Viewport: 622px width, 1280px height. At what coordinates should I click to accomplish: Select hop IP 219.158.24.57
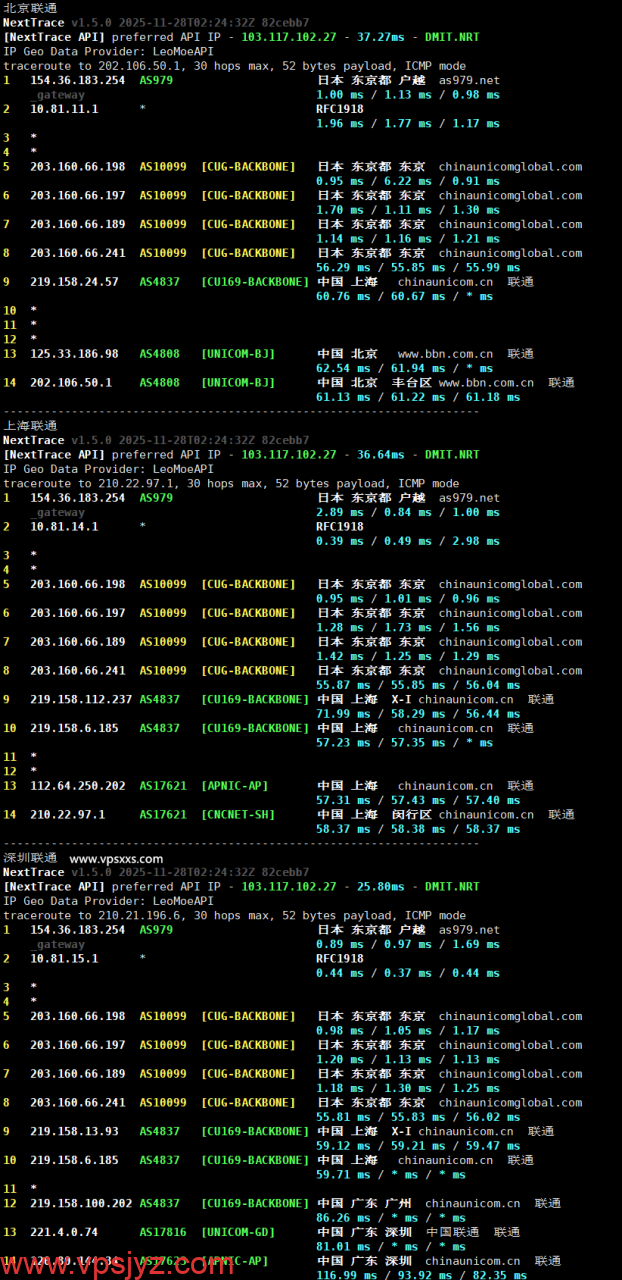point(74,282)
